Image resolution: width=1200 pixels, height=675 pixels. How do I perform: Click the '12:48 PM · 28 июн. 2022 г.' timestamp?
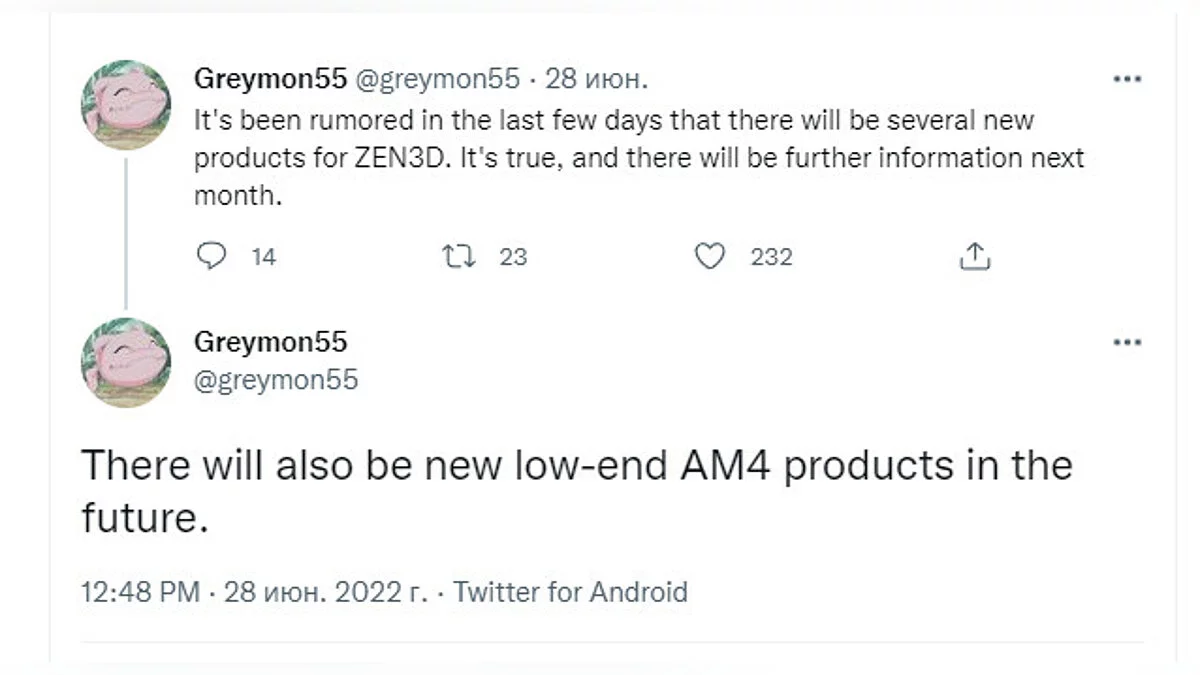tap(254, 591)
